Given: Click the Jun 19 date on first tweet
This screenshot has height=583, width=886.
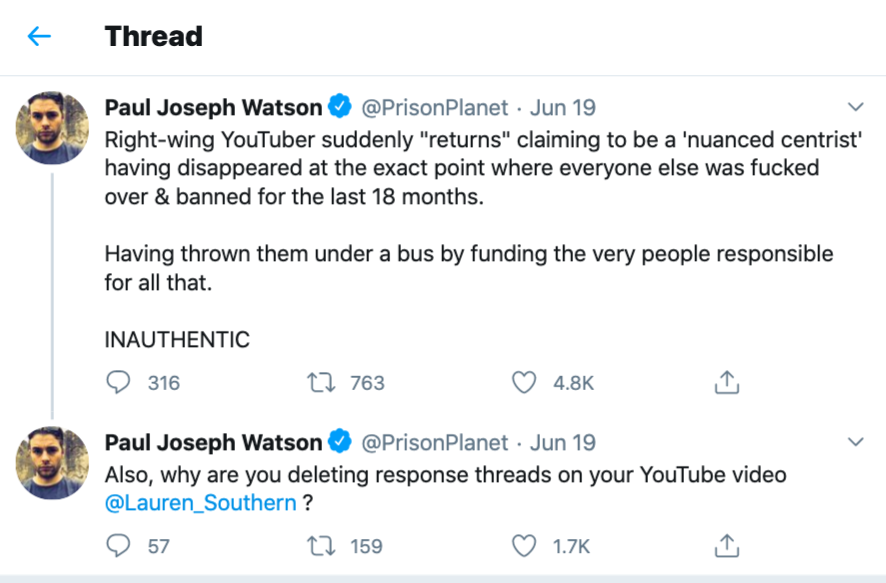Looking at the screenshot, I should [563, 107].
